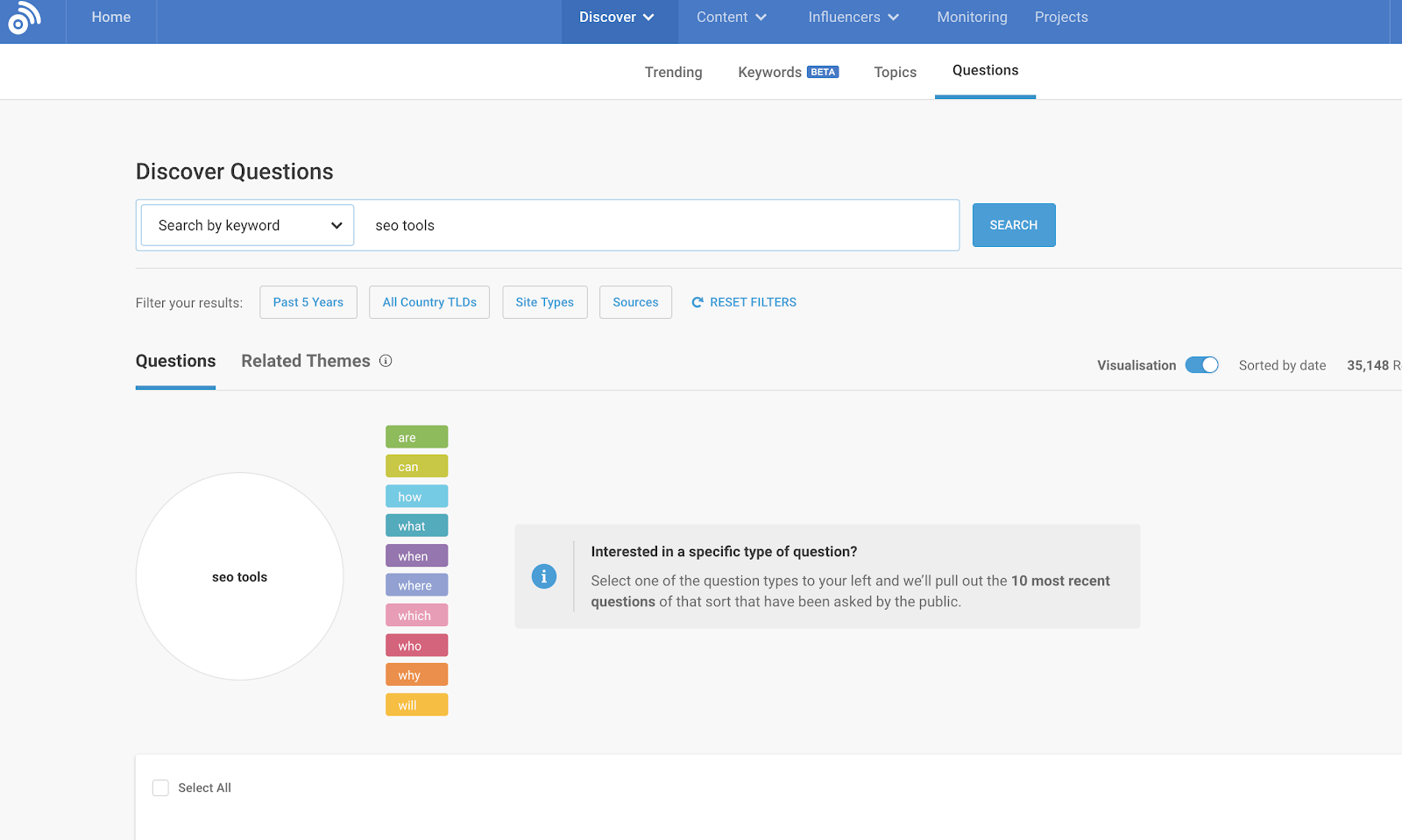Screen dimensions: 1402x840
Task: Open the Sources filter
Action: [x=635, y=302]
